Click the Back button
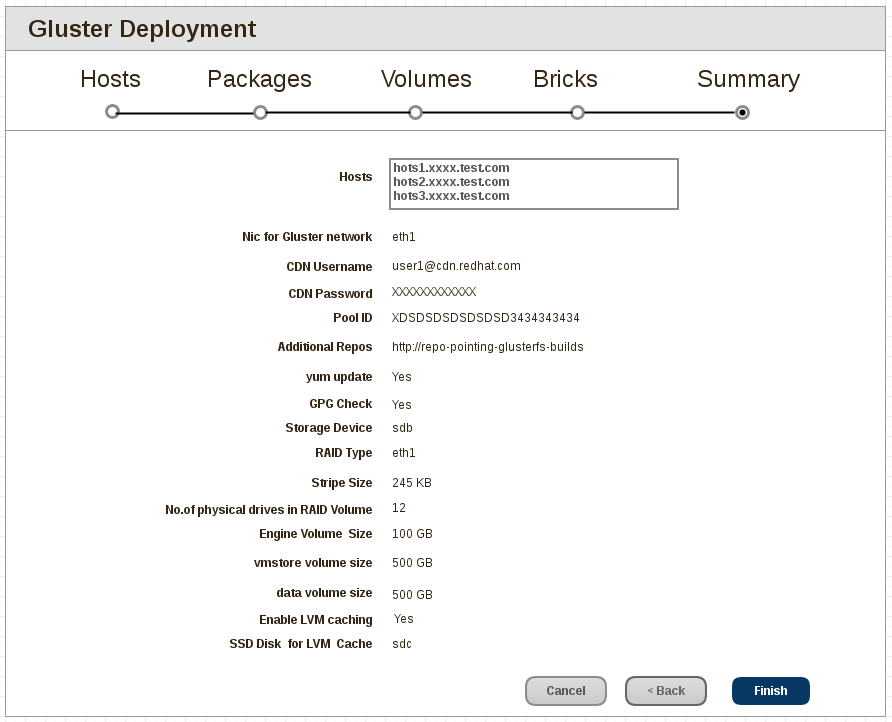 pos(665,690)
